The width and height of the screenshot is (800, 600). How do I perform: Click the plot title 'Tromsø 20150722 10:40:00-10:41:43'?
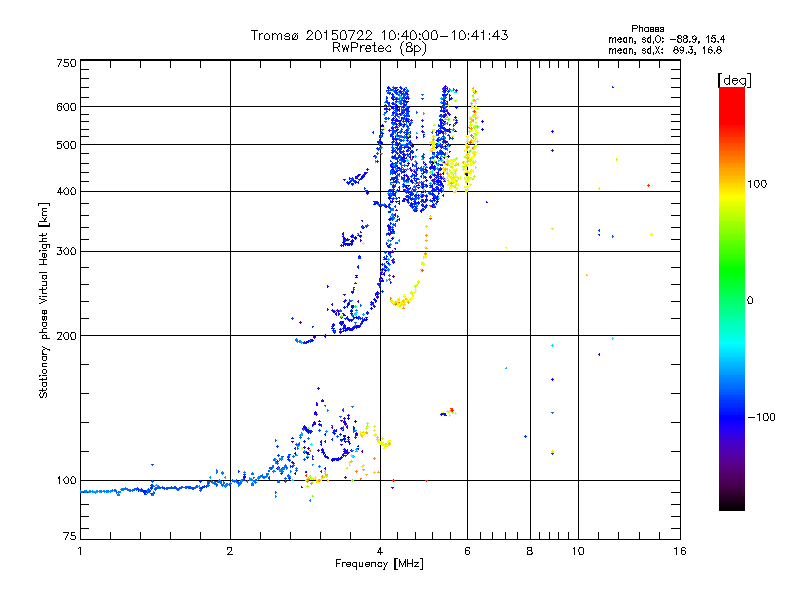(x=379, y=35)
